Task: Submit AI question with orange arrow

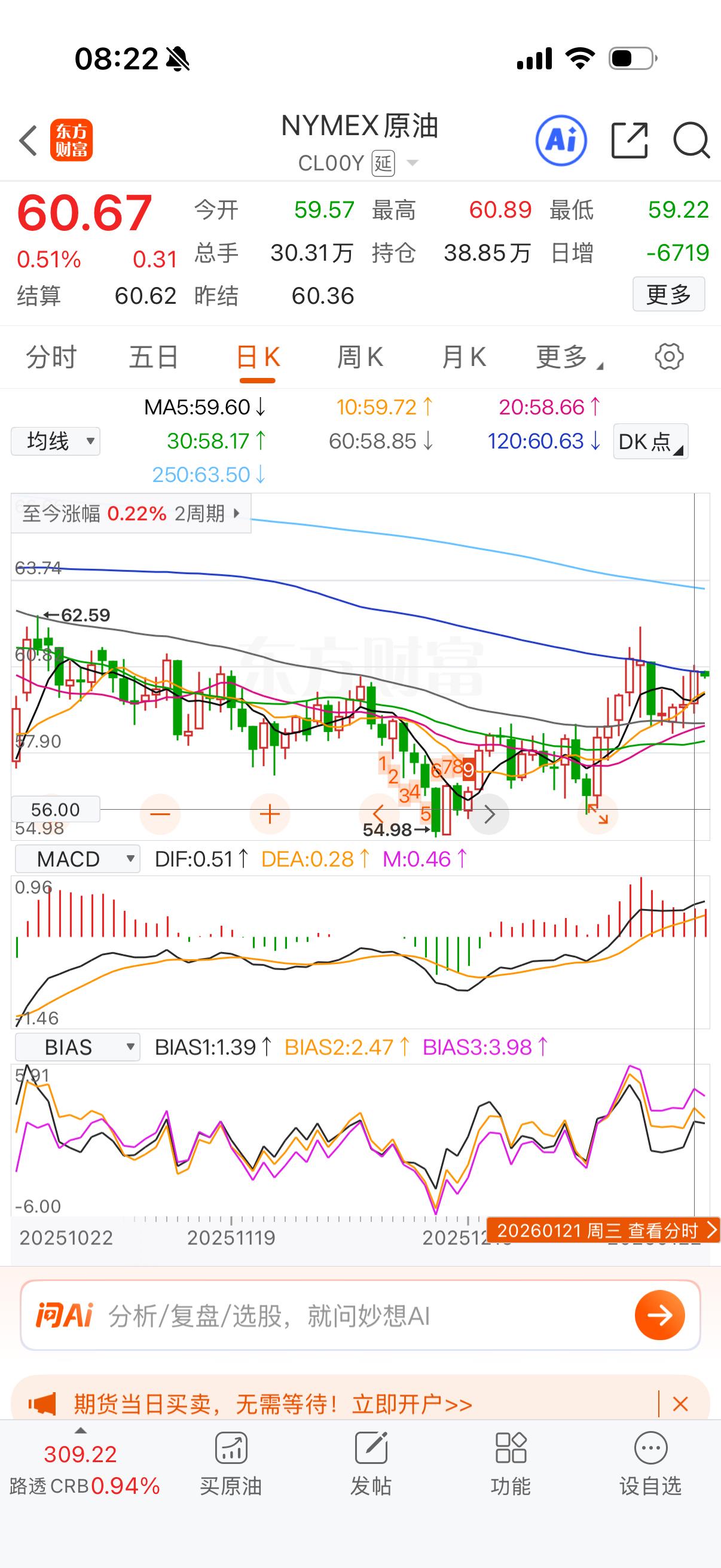Action: [659, 1316]
